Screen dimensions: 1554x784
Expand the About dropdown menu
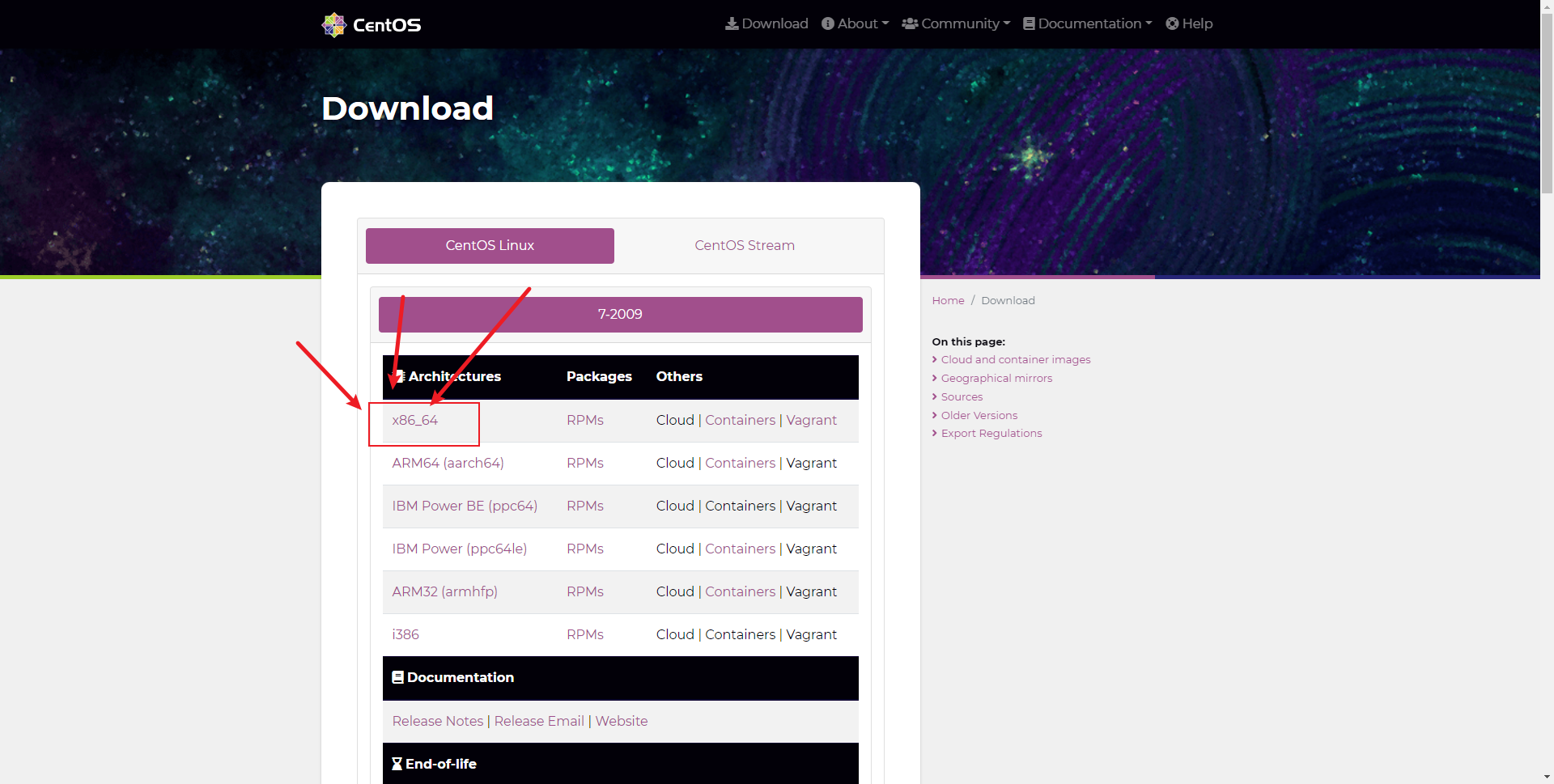coord(856,23)
